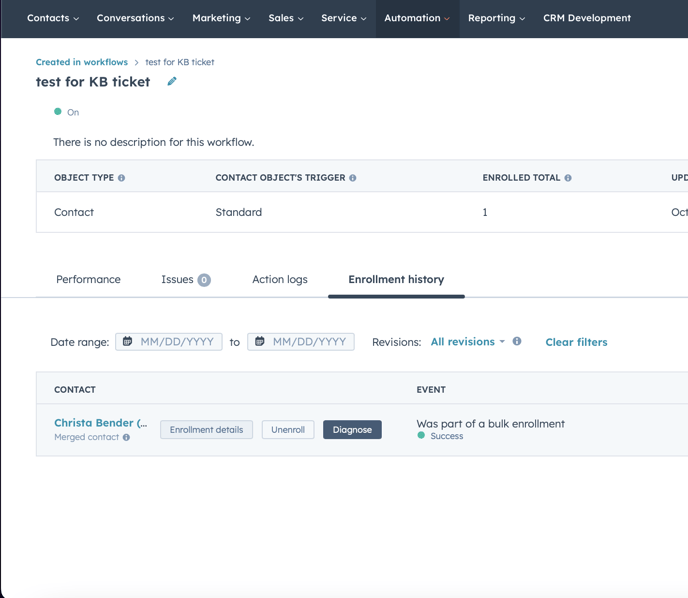The image size is (688, 598).
Task: Switch to the Performance tab
Action: [88, 280]
